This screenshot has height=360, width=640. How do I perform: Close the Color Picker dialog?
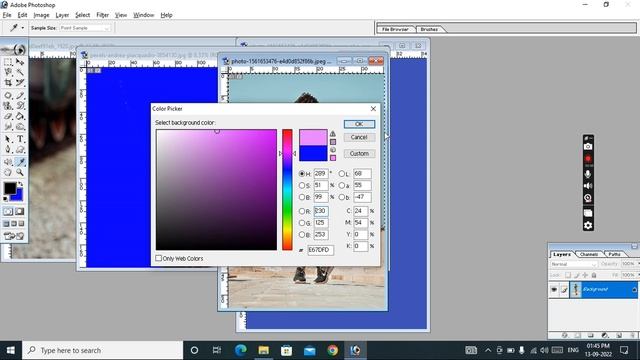tap(373, 109)
